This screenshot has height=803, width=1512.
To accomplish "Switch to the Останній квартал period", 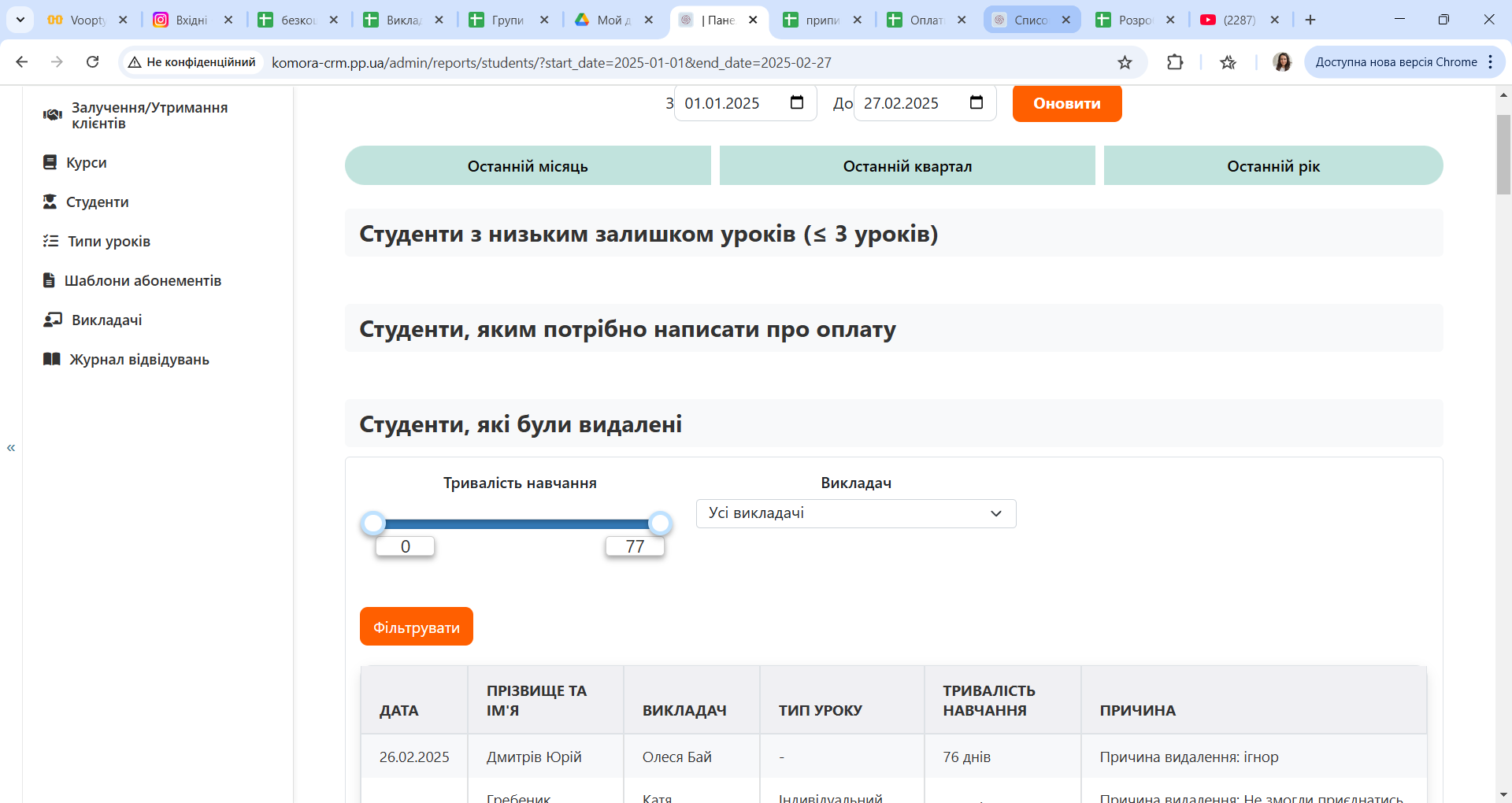I will tap(906, 165).
